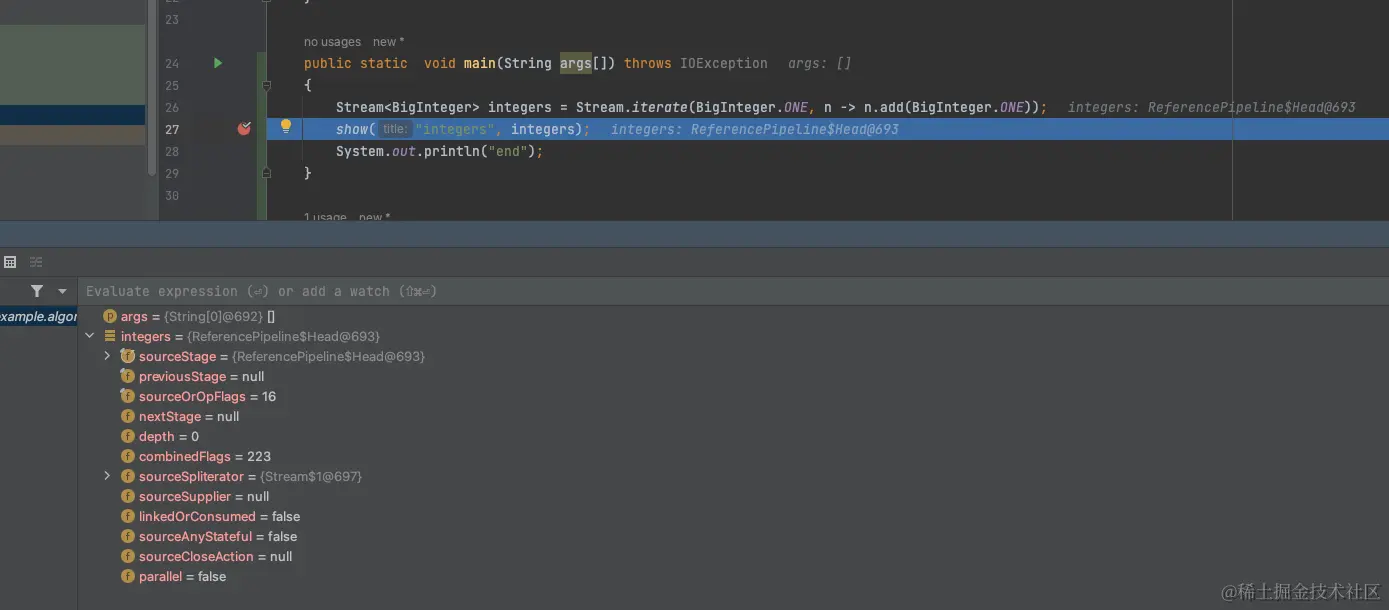Click the args parameter icon
The image size is (1389, 610).
(110, 316)
